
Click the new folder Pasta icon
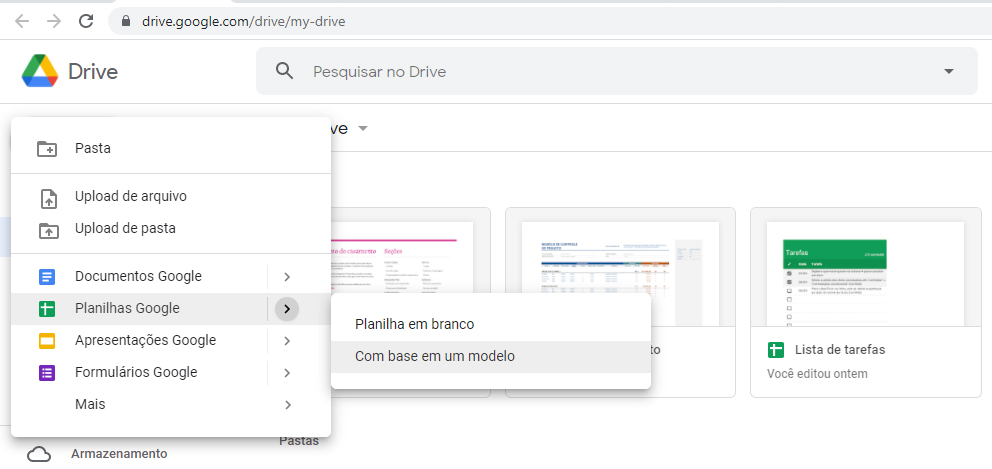[x=47, y=148]
